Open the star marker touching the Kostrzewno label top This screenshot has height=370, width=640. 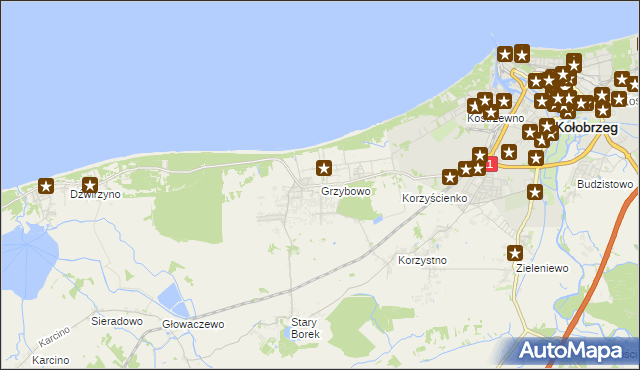(491, 112)
